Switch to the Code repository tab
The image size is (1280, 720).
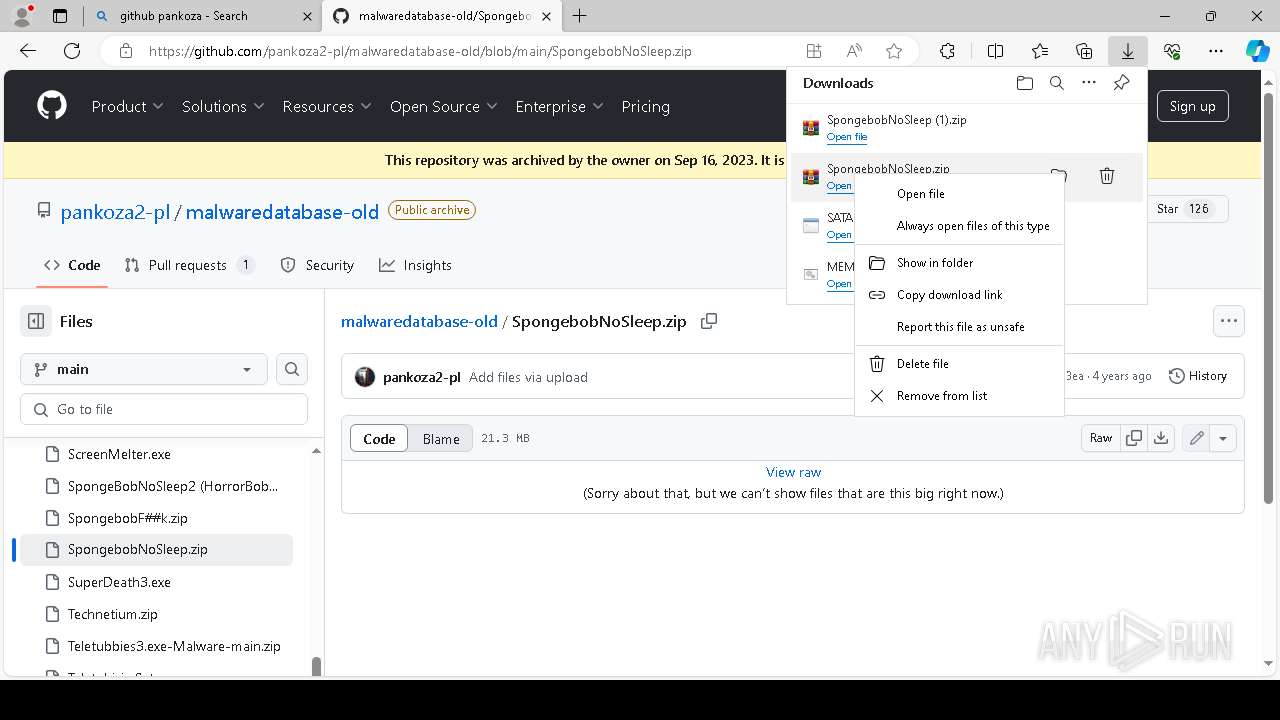72,265
